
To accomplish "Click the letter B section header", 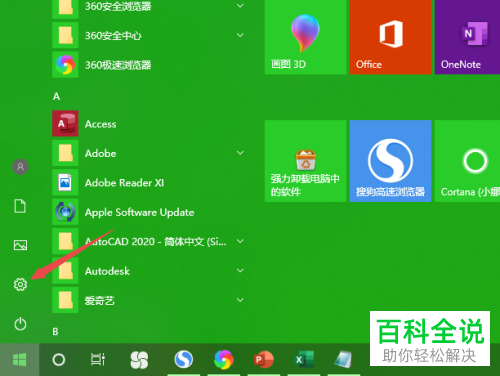I will click(x=55, y=332).
